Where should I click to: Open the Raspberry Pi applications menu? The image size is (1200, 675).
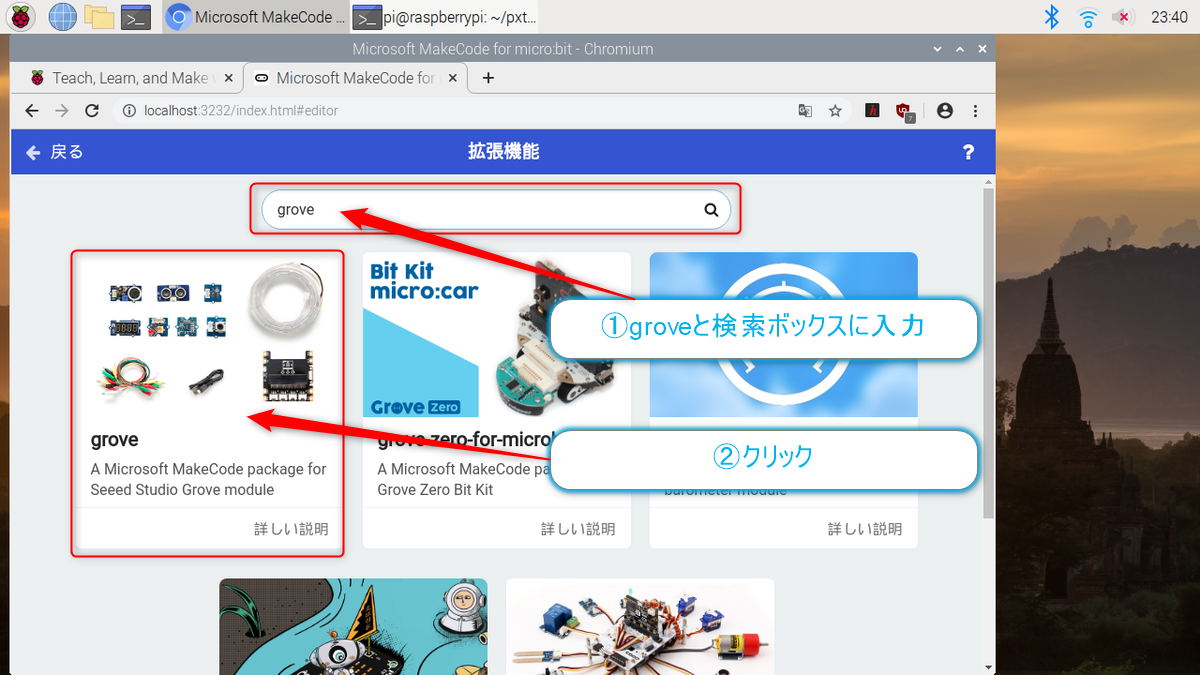pos(21,16)
